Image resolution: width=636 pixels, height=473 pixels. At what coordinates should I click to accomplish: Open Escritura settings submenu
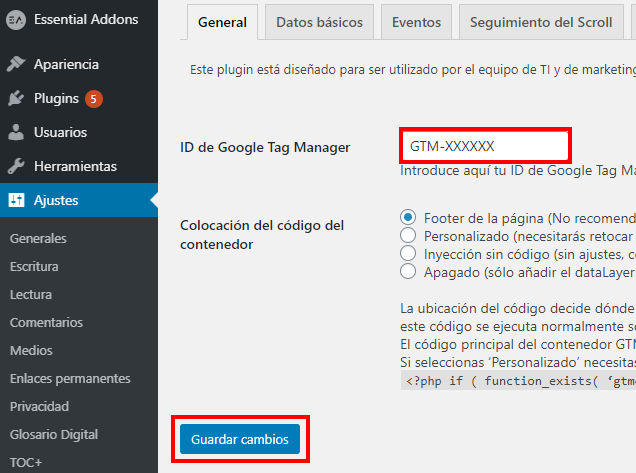pyautogui.click(x=34, y=267)
